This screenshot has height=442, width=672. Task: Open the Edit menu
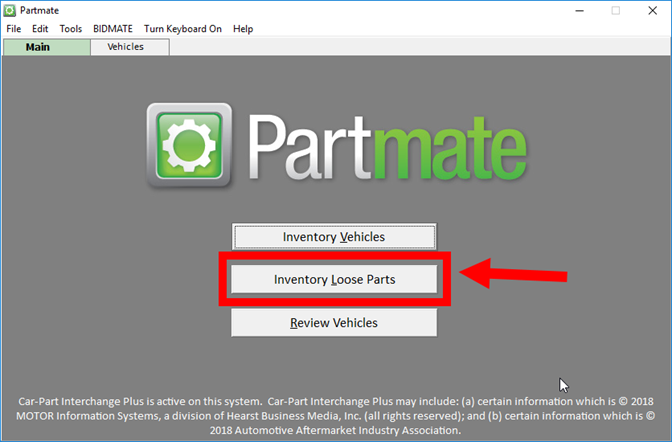(x=40, y=29)
